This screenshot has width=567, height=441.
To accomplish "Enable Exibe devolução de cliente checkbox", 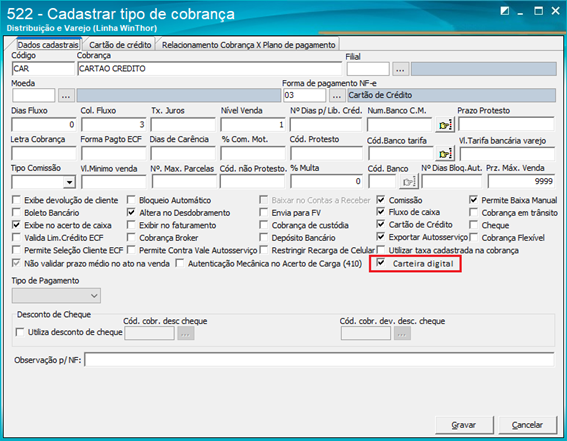I will [16, 200].
